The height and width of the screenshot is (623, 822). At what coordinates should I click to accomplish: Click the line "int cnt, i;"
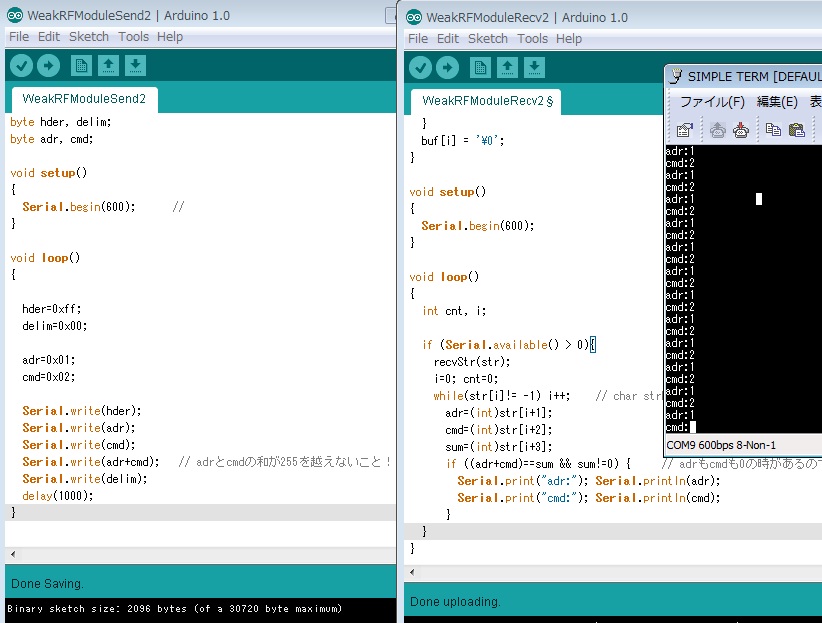(x=454, y=311)
